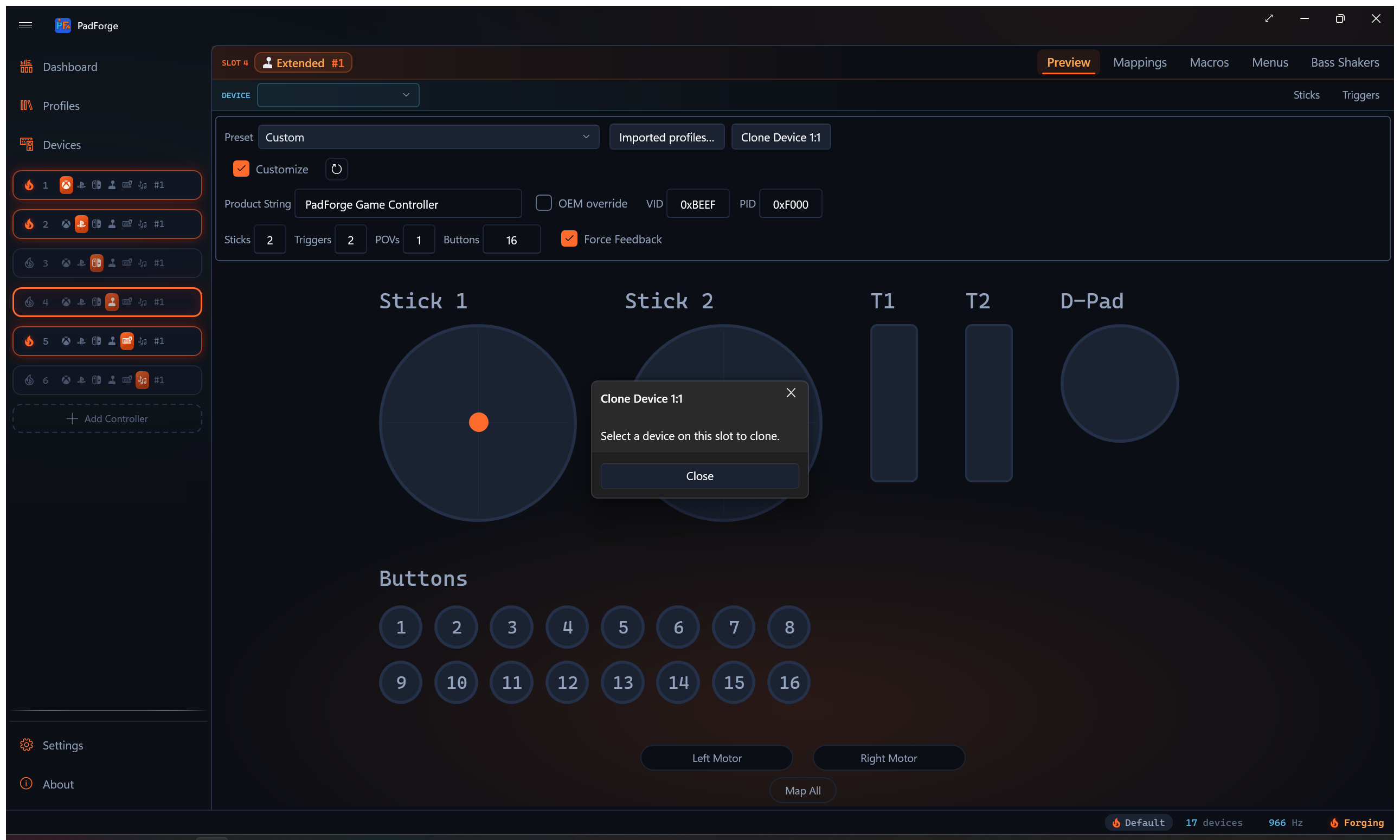
Task: Click the reset circular arrow icon
Action: (336, 169)
